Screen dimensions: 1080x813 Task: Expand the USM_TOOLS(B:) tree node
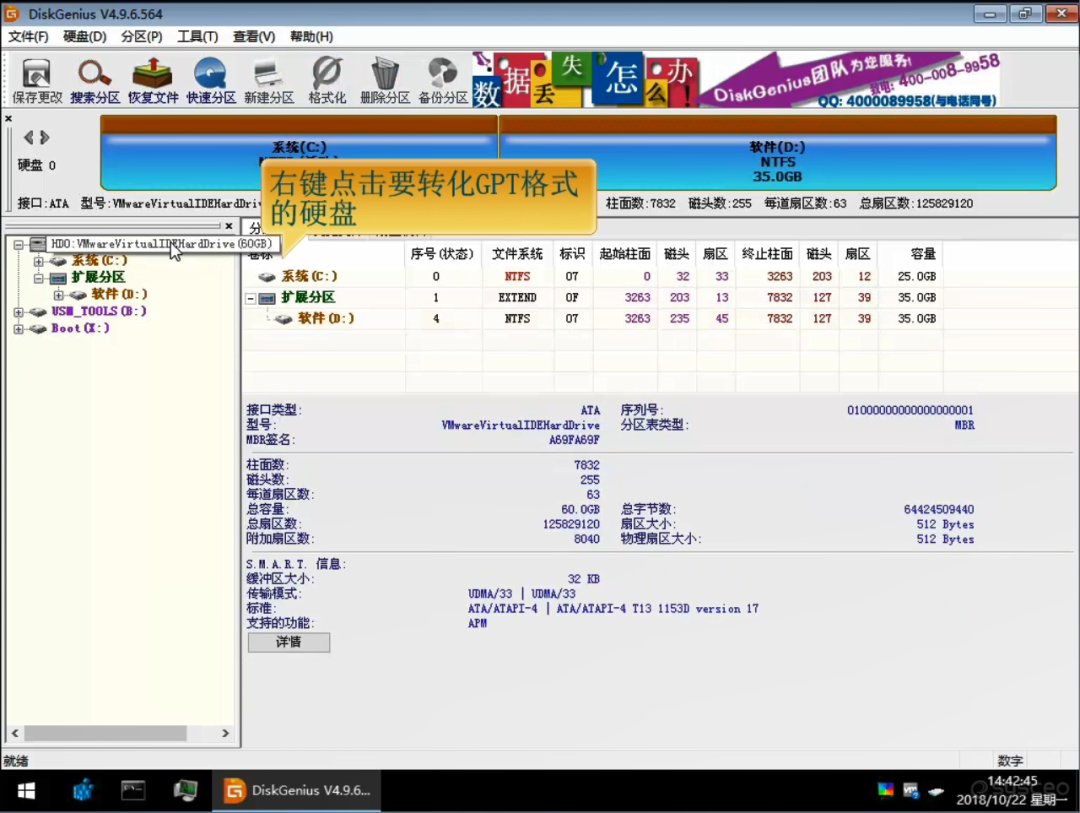(19, 312)
